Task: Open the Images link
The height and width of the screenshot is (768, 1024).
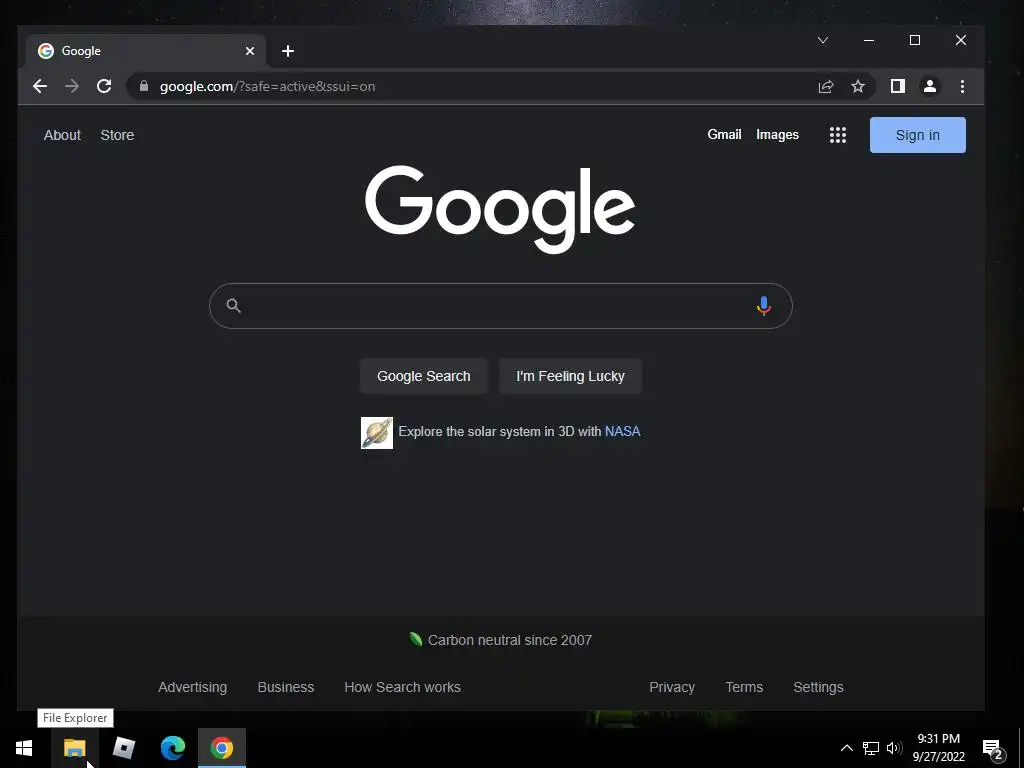Action: (x=777, y=135)
